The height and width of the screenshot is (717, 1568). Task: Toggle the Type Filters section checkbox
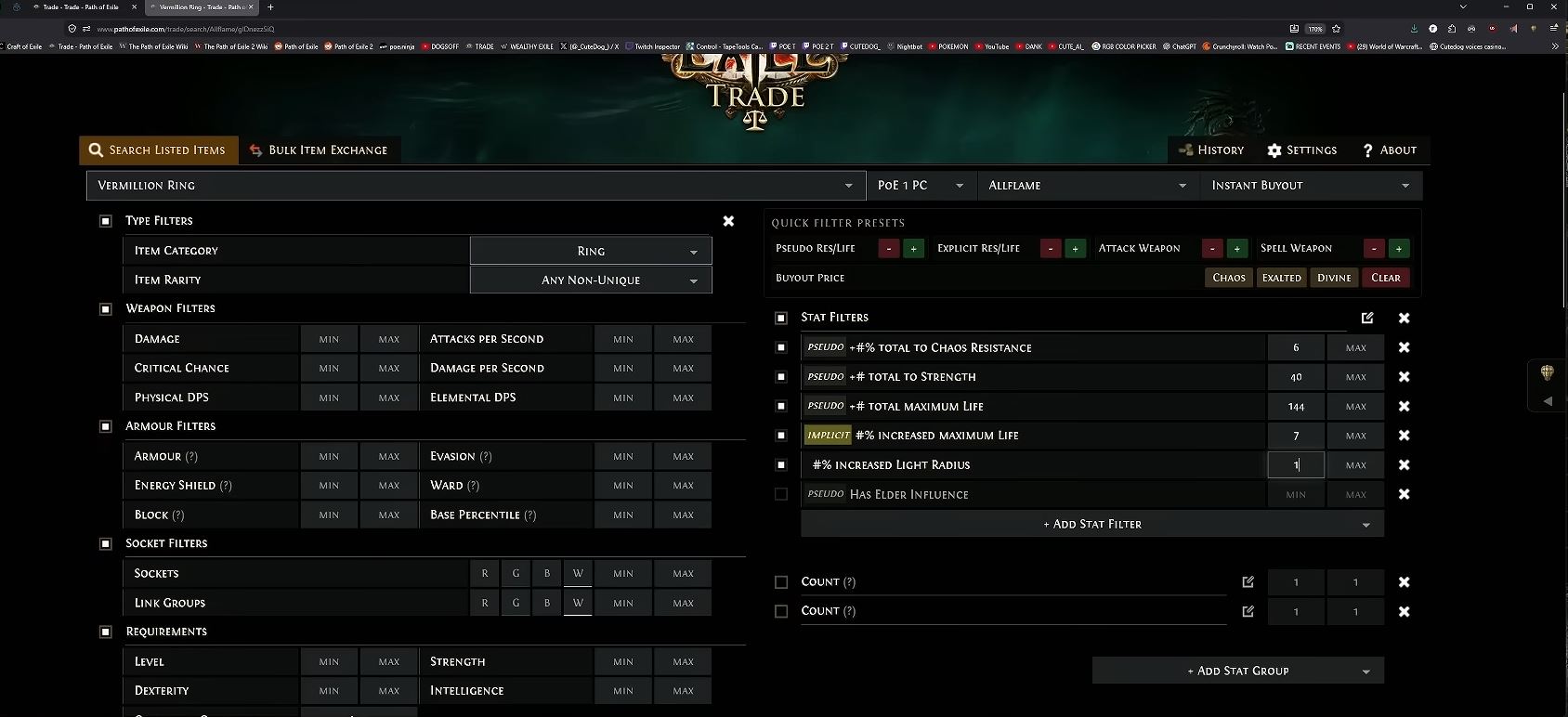106,221
